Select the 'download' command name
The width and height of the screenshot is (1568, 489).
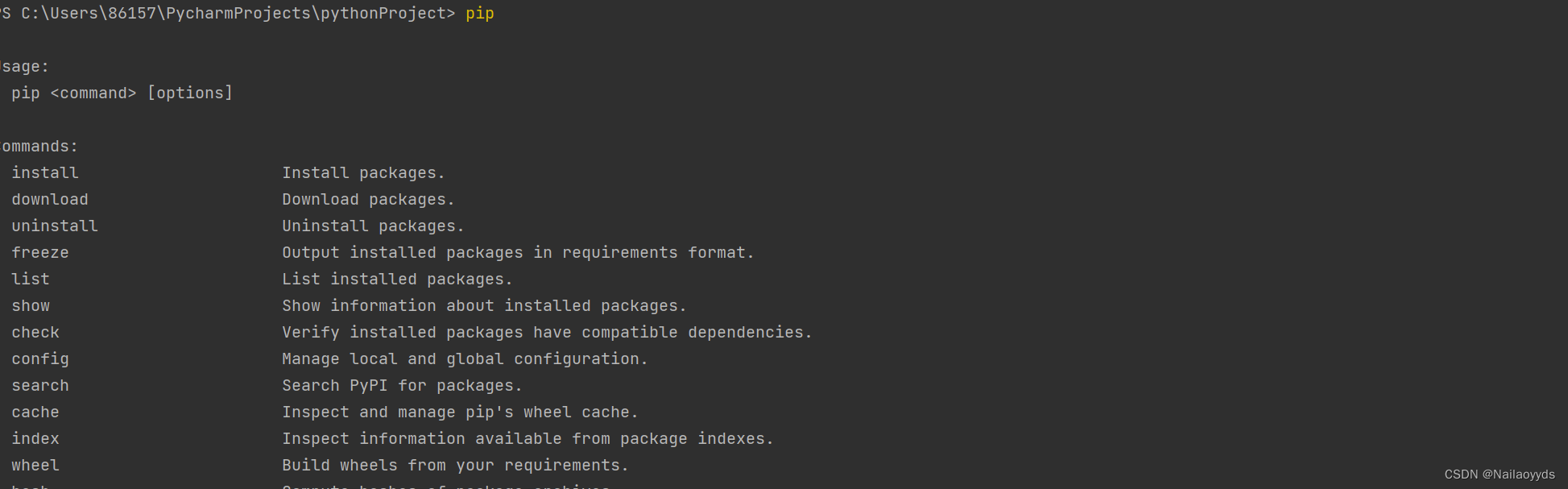[50, 199]
